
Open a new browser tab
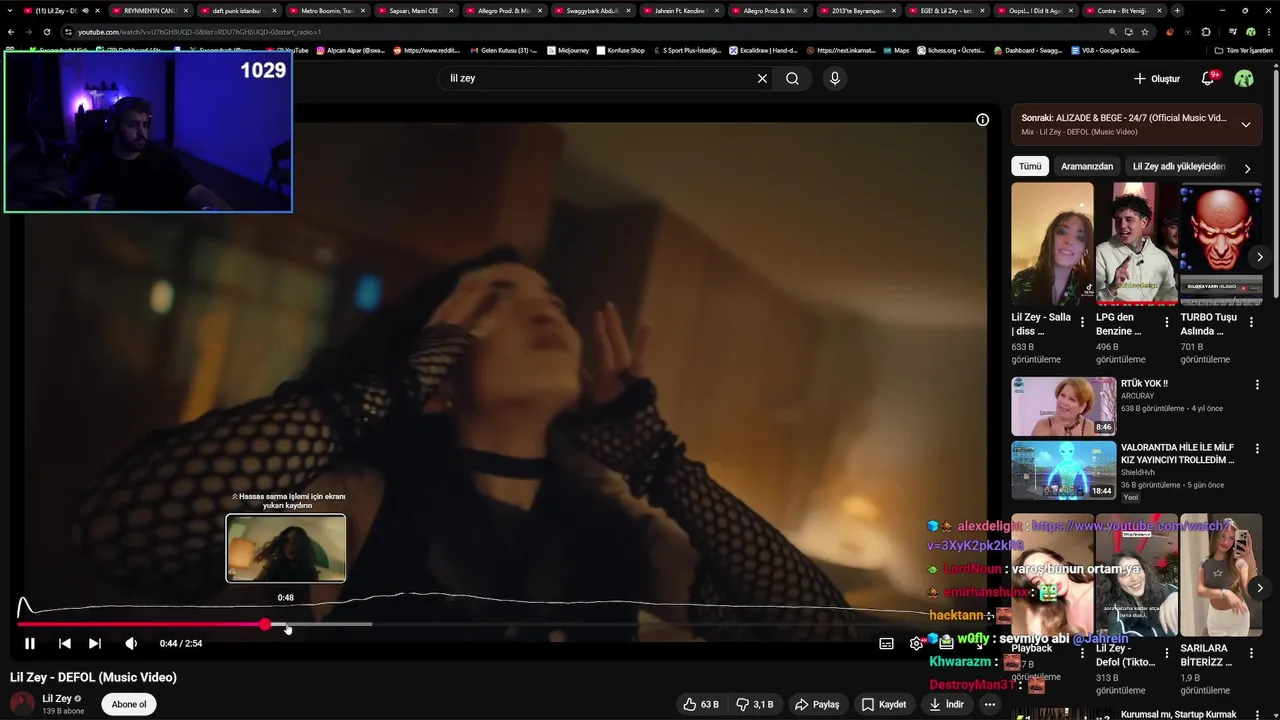[x=1177, y=10]
